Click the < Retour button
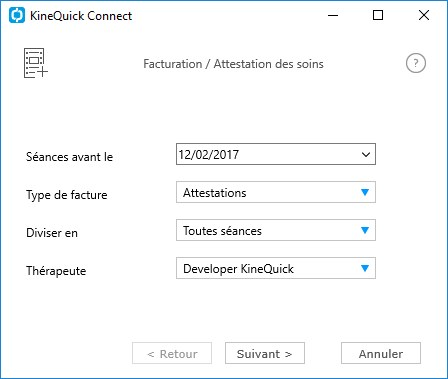448x379 pixels. click(x=172, y=353)
